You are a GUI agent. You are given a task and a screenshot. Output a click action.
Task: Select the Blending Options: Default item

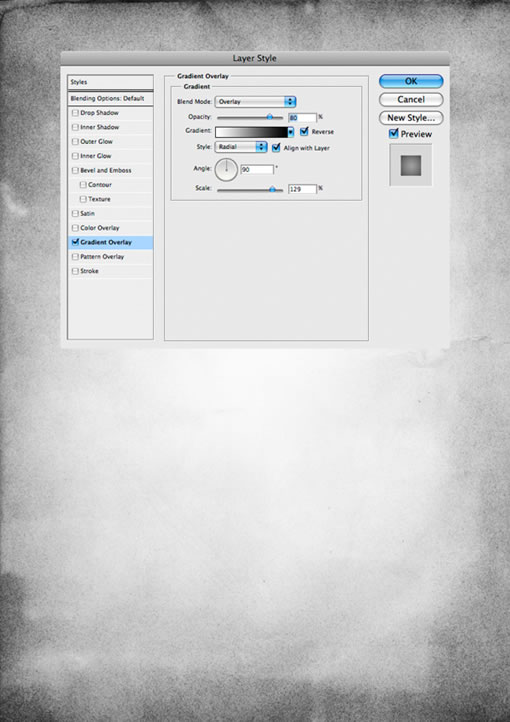[110, 99]
